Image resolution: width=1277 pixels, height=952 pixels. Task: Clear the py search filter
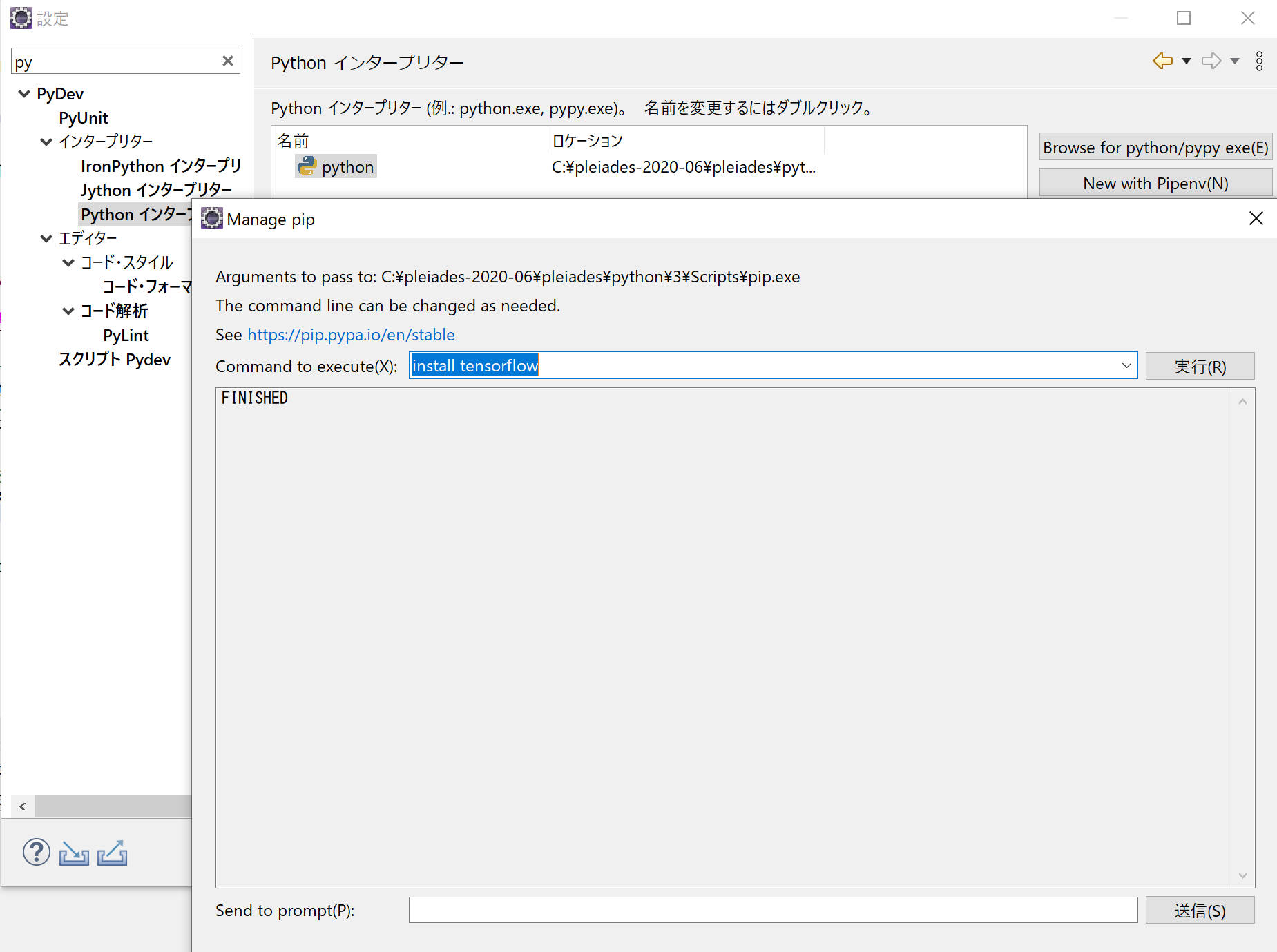(x=227, y=61)
